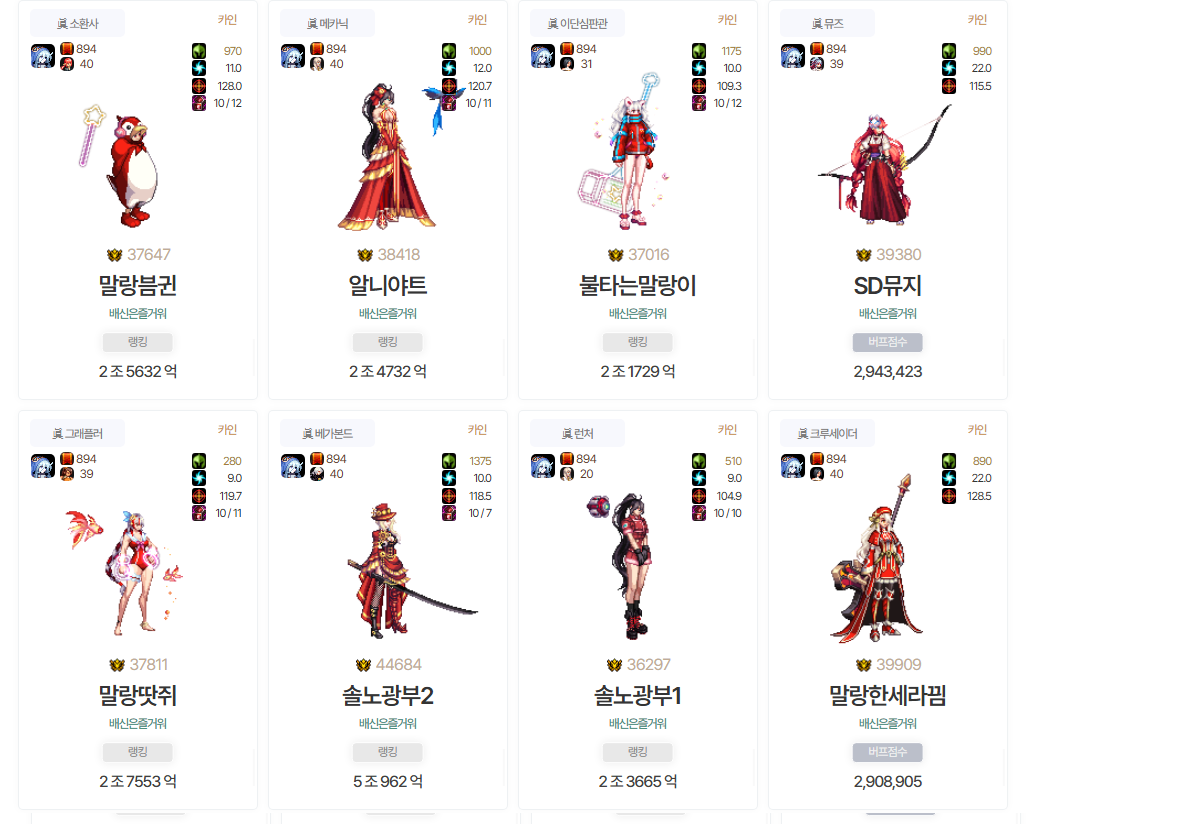Click the crown fame icon beside 37647
Image resolution: width=1197 pixels, height=824 pixels.
click(x=115, y=255)
